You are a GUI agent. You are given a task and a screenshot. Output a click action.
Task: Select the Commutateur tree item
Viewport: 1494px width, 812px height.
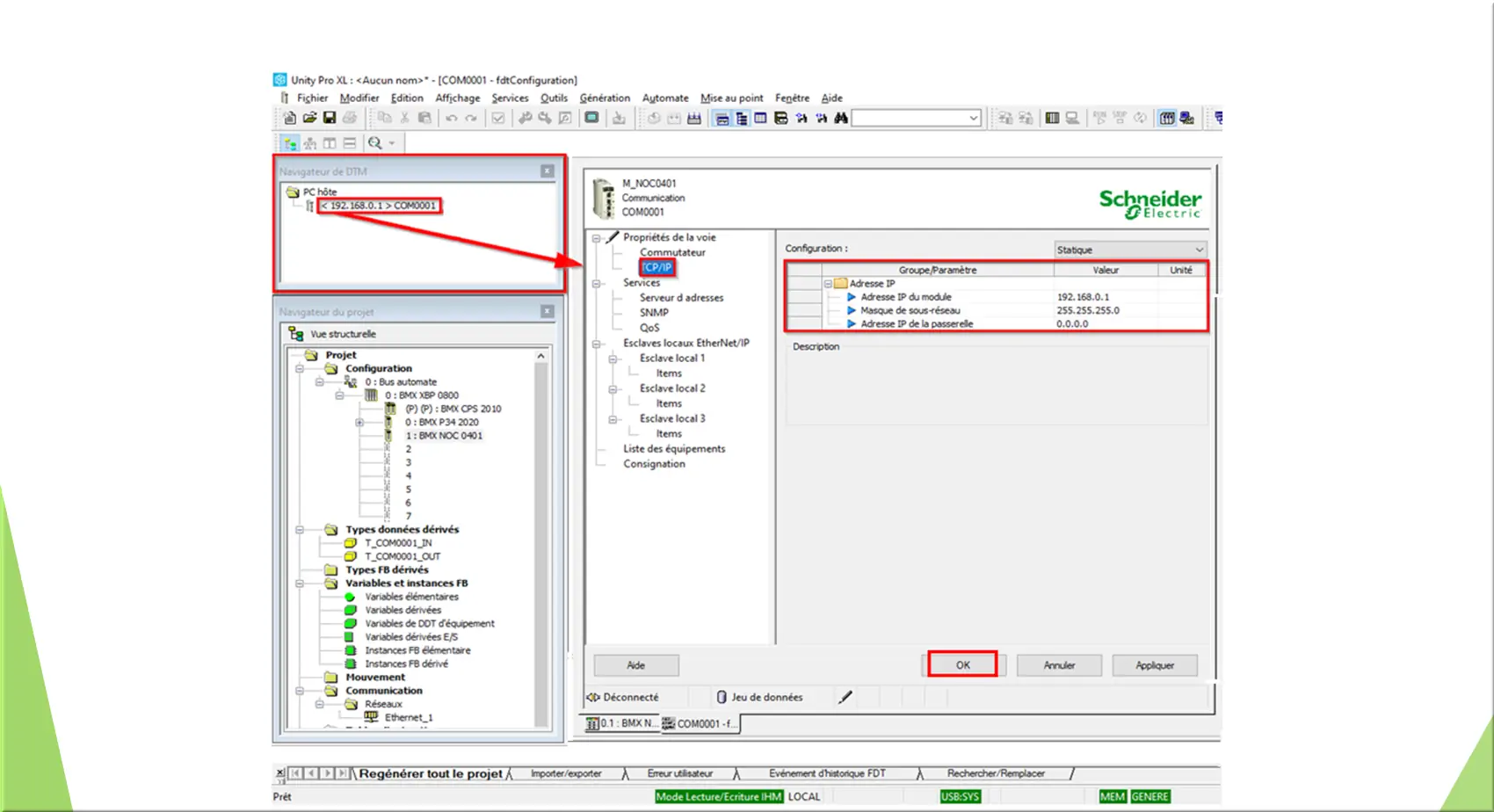tap(672, 252)
